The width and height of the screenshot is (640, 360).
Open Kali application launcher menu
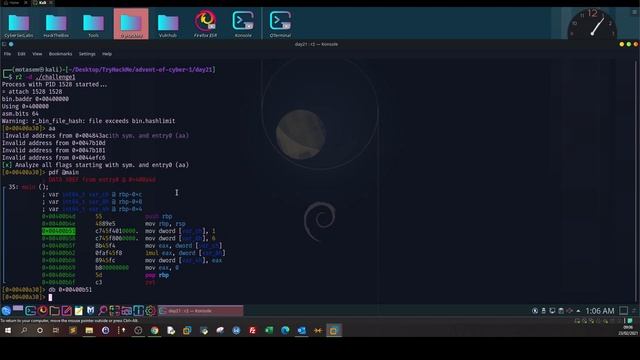(x=6, y=311)
